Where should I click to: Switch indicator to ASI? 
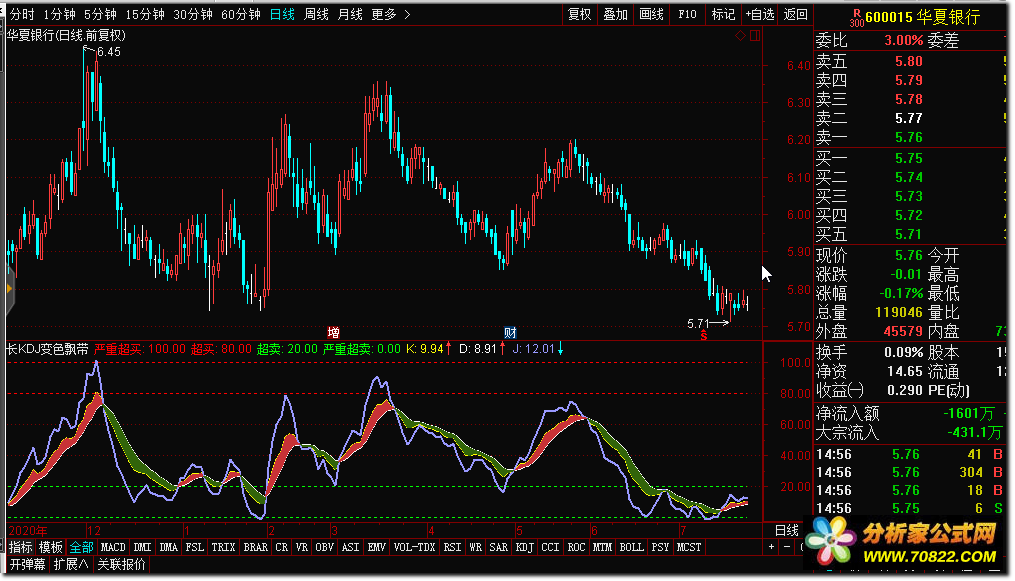[x=350, y=547]
